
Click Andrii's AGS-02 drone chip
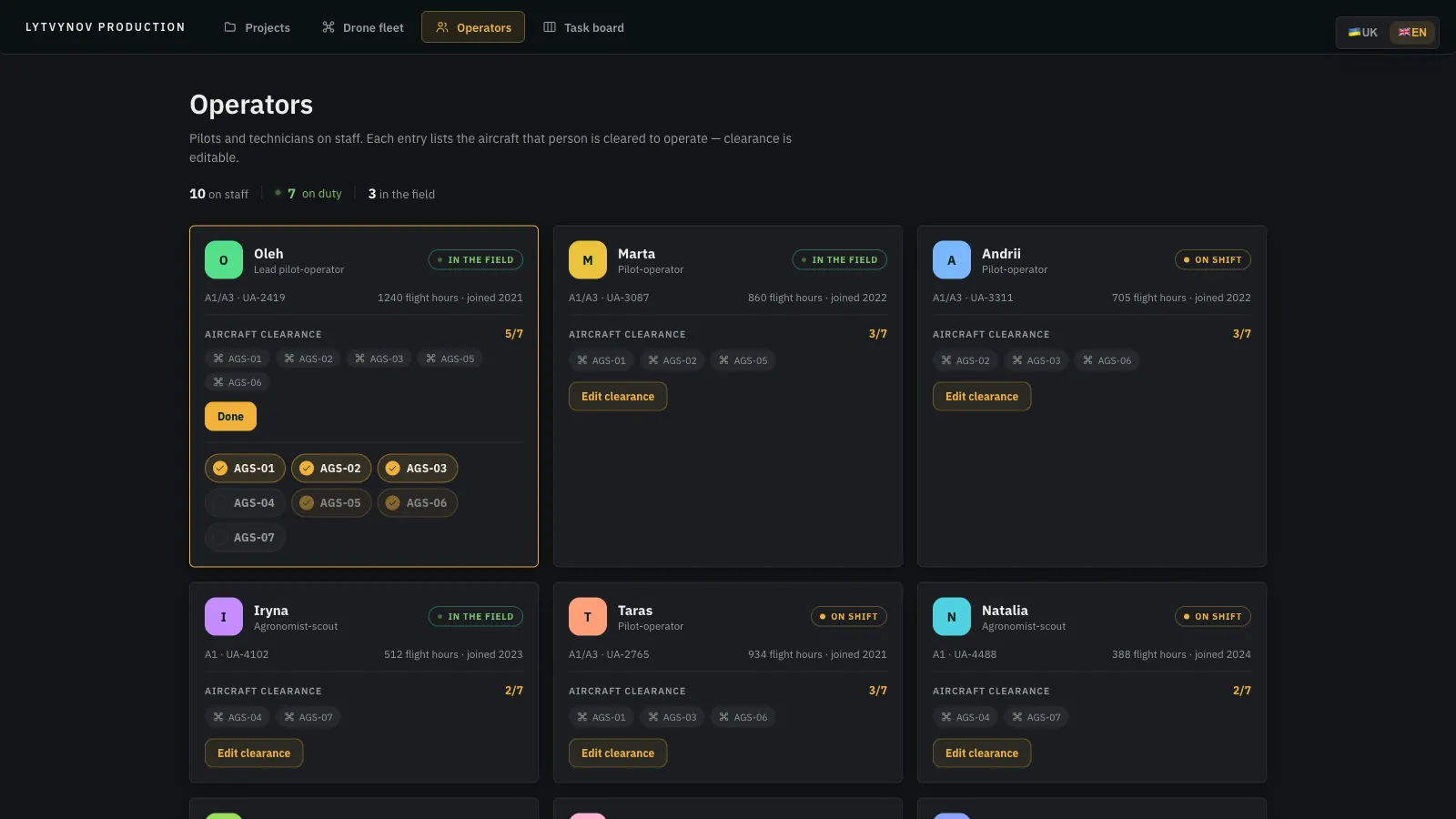[966, 360]
